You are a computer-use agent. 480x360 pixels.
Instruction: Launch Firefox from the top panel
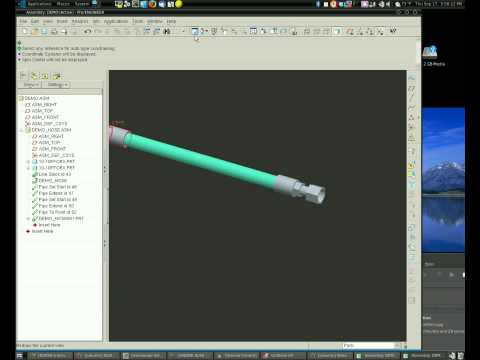pos(153,4)
